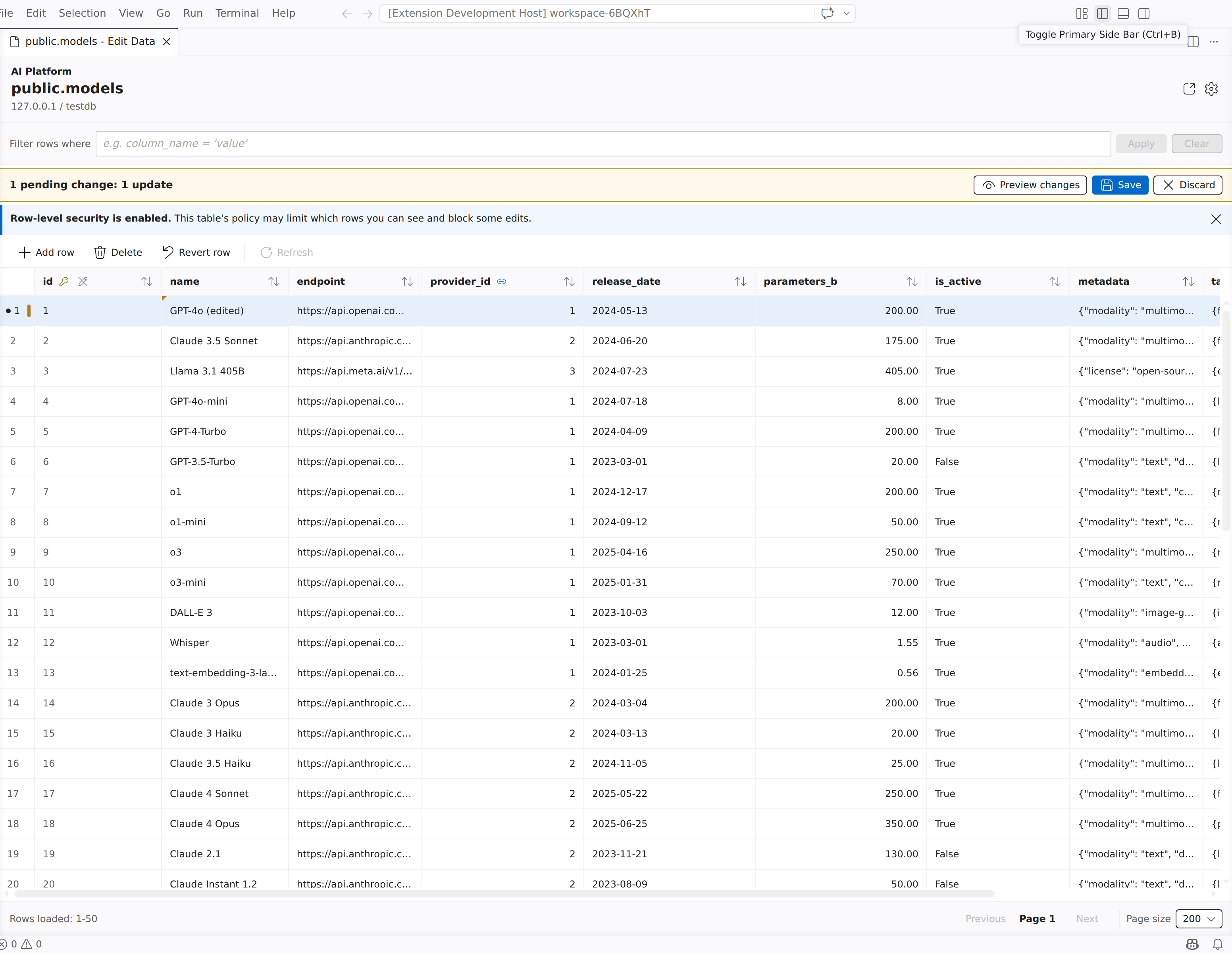Toggle the Primary Side Bar
Image resolution: width=1232 pixels, height=953 pixels.
click(x=1102, y=14)
